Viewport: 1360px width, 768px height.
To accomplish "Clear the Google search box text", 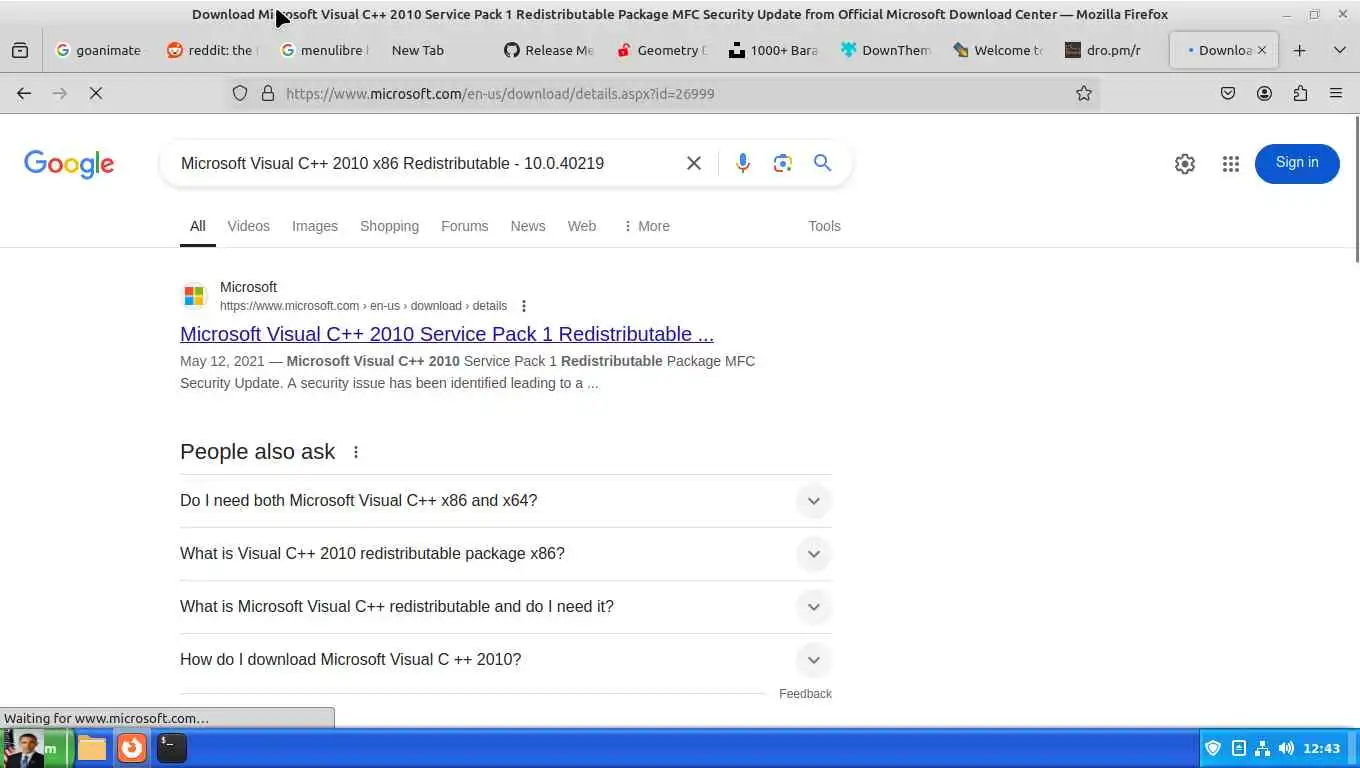I will pyautogui.click(x=694, y=163).
